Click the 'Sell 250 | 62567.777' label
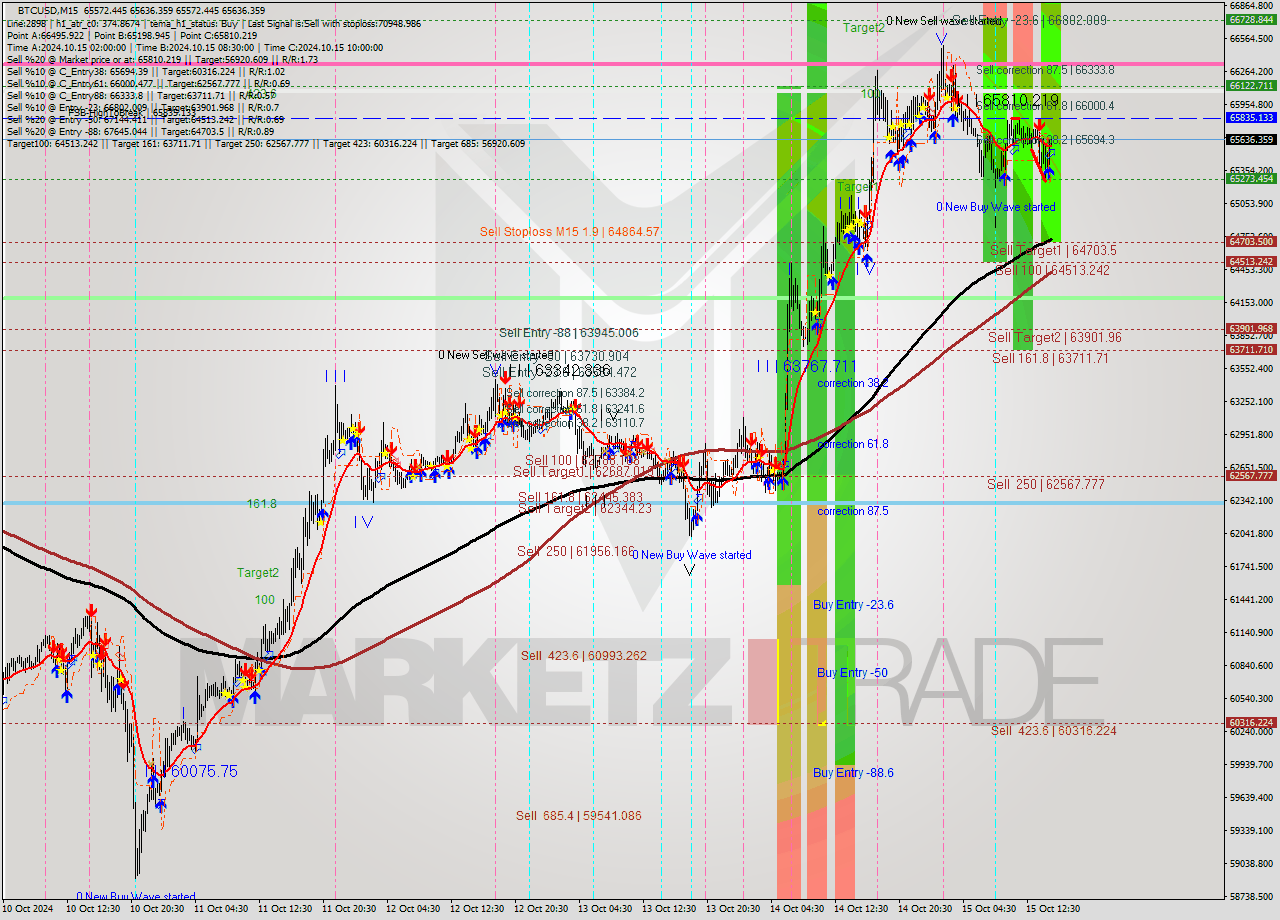 point(1046,484)
